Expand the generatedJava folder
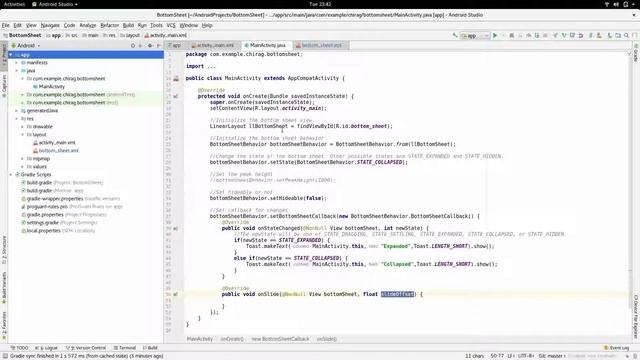Screen dimensions: 640x360 (17, 111)
